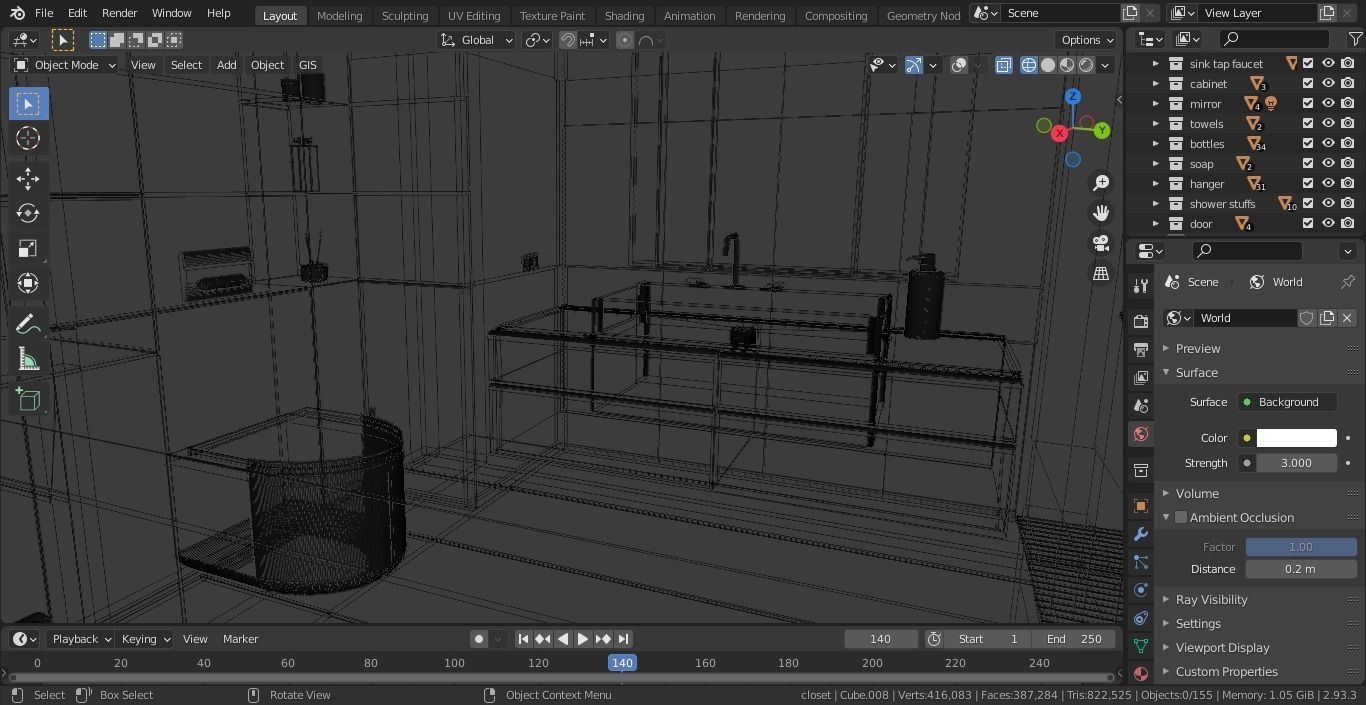The image size is (1366, 705).
Task: Enable solid viewport shading
Action: coord(1047,65)
